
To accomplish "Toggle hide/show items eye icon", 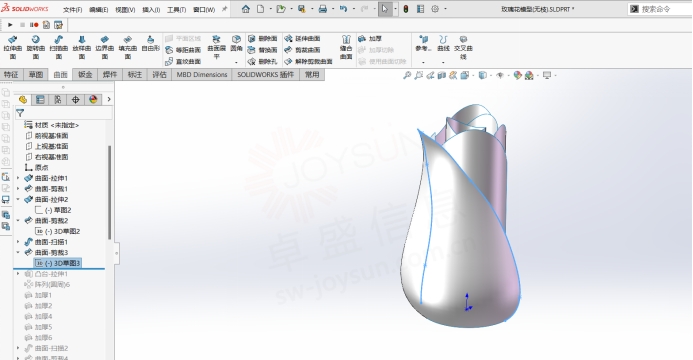I will (500, 76).
